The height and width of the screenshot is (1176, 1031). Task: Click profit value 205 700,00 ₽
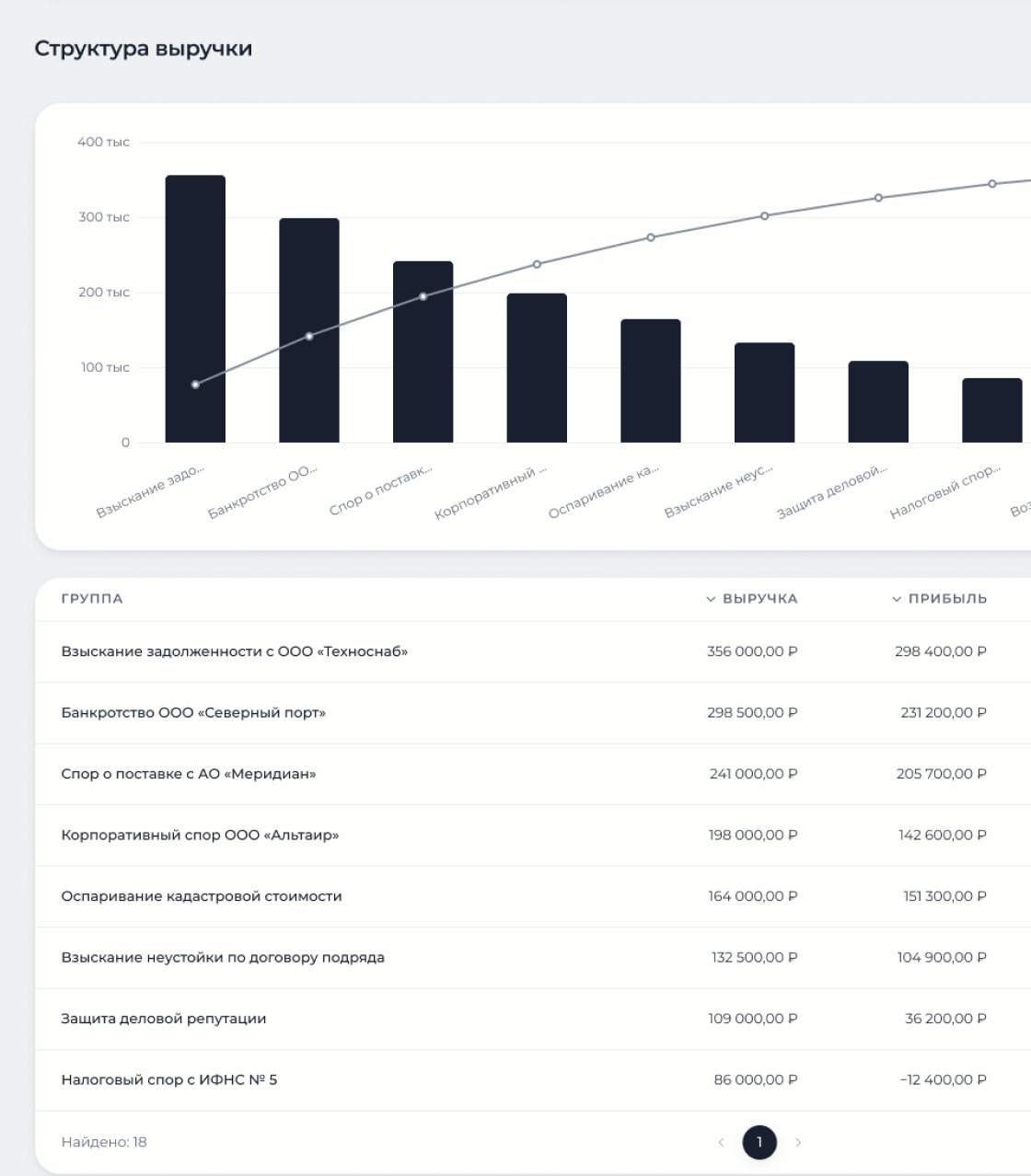pyautogui.click(x=942, y=774)
